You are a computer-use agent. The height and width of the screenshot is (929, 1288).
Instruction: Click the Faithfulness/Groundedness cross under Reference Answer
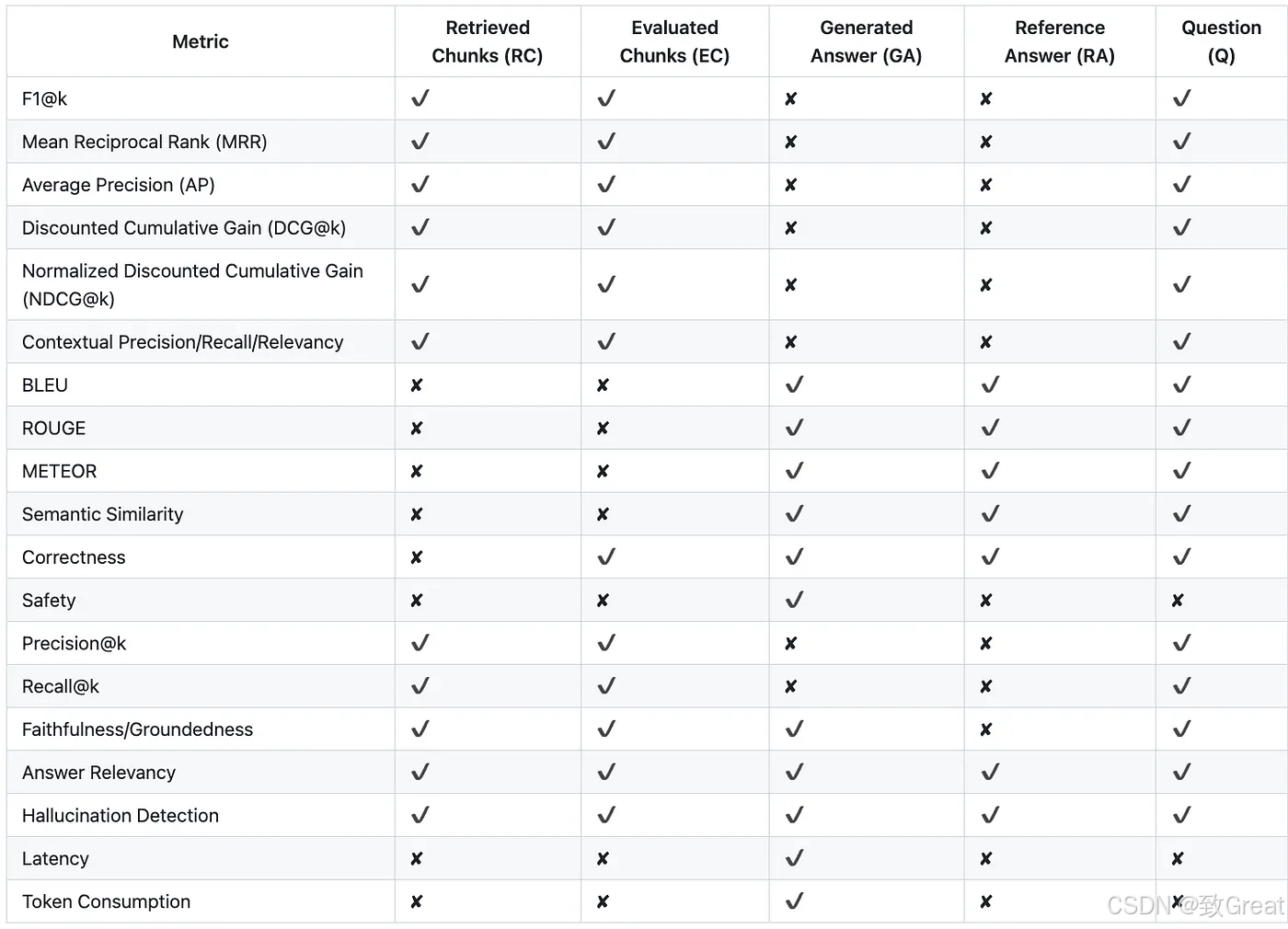(x=986, y=729)
